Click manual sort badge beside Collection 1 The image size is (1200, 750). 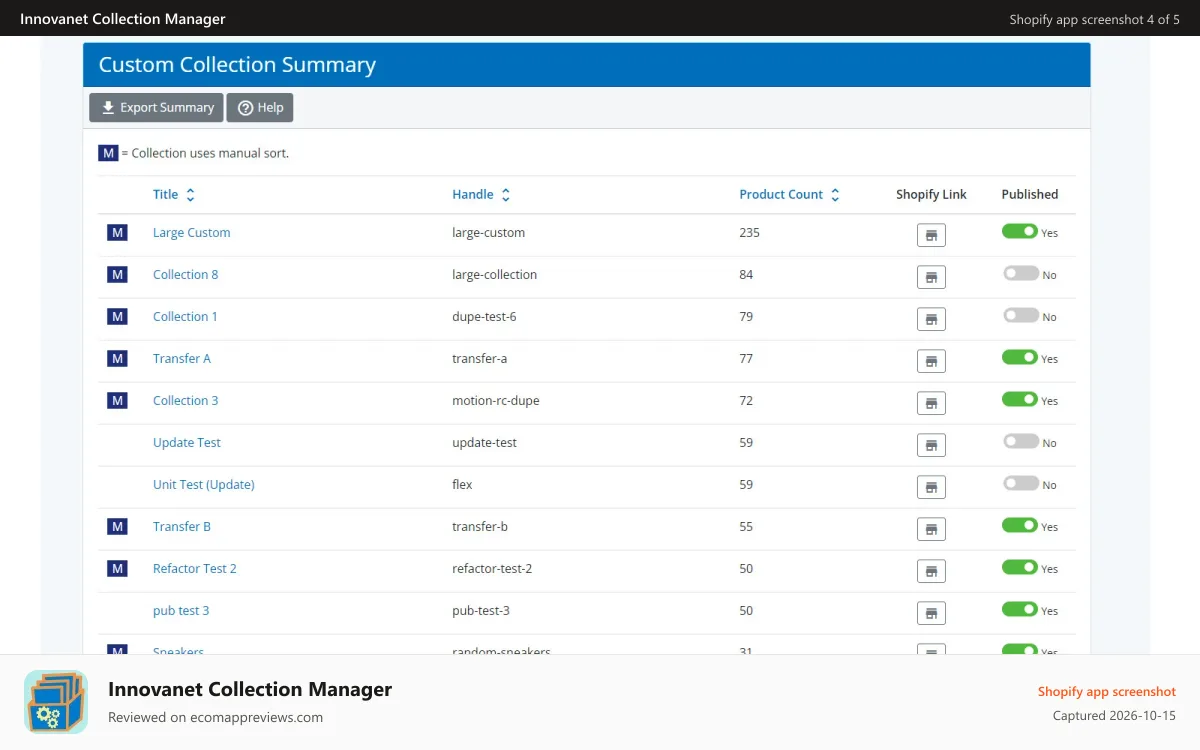[x=117, y=317]
